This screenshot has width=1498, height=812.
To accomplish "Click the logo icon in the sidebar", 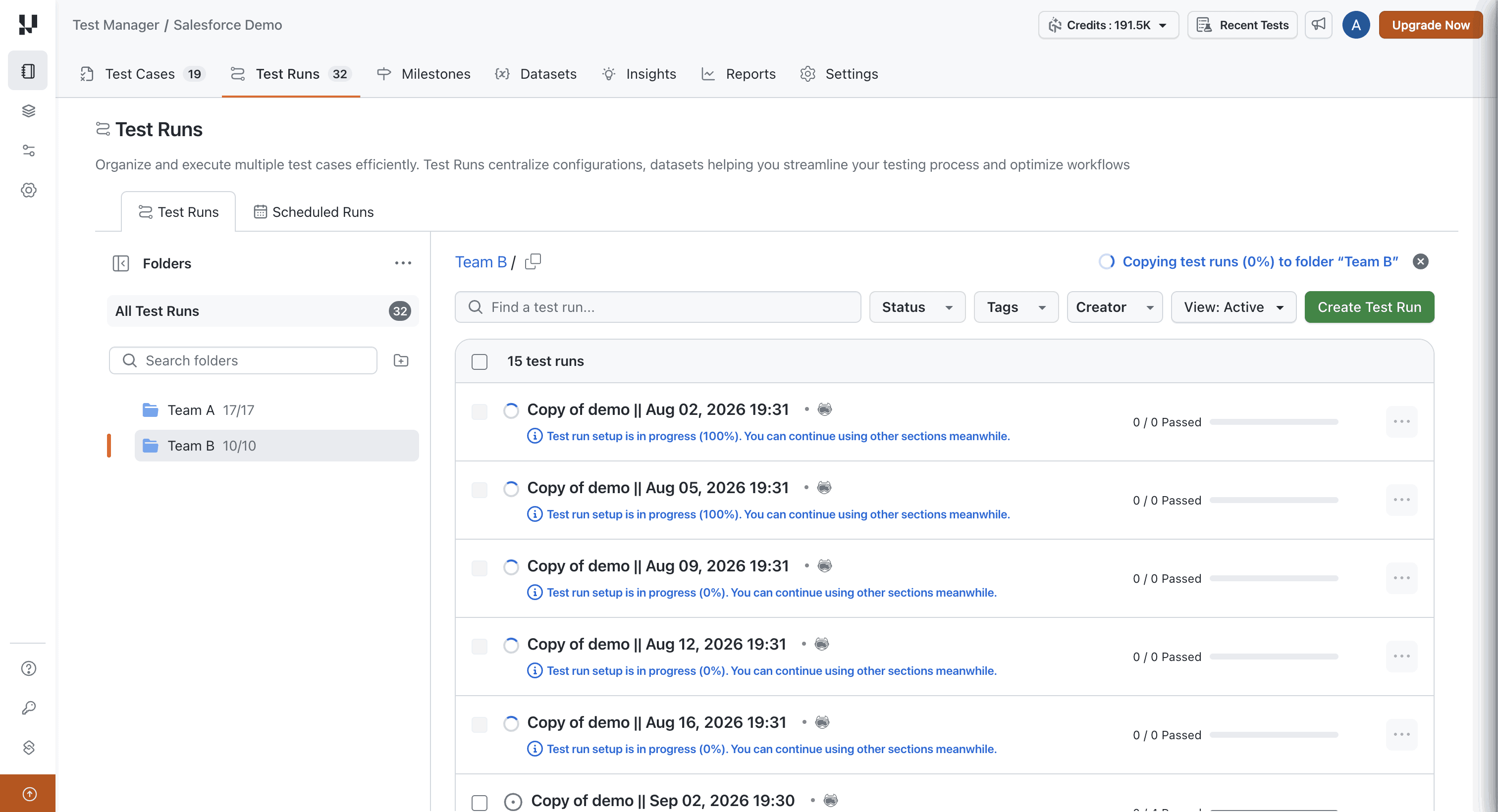I will pos(28,24).
